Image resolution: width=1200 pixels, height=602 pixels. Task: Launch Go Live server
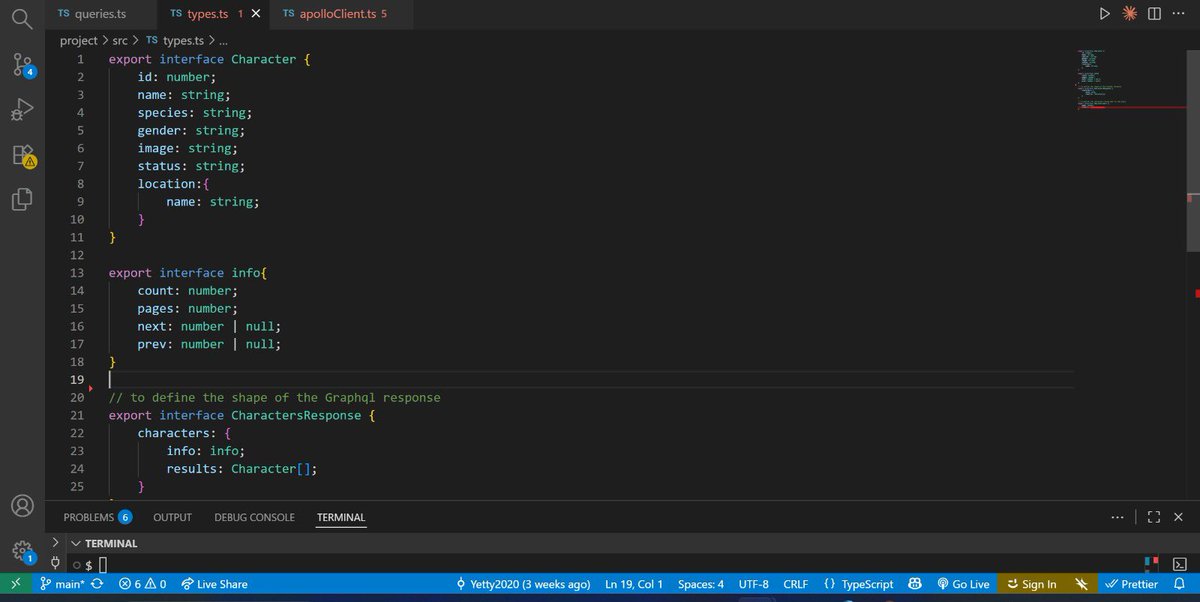click(x=963, y=584)
